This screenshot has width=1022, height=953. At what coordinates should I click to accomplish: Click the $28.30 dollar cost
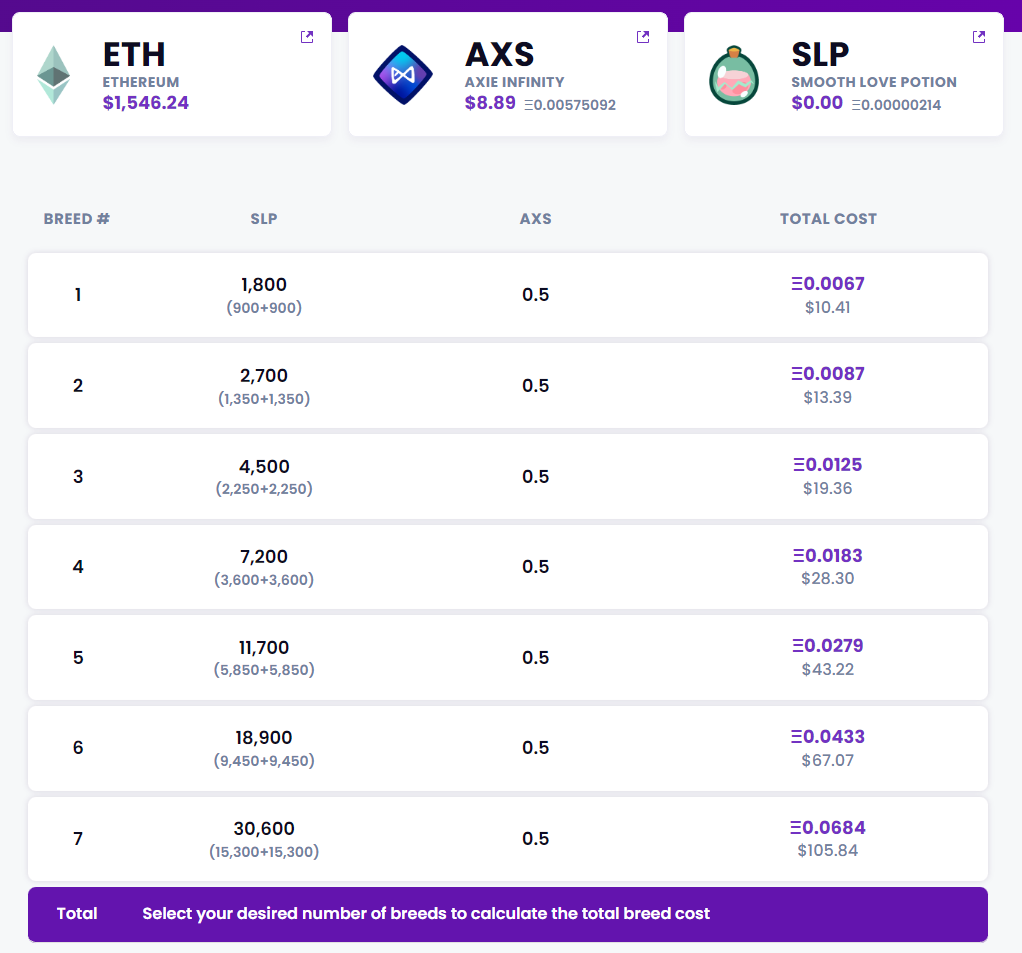tap(828, 579)
